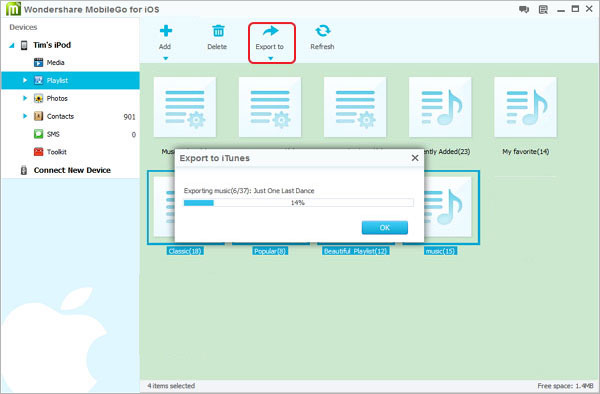600x394 pixels.
Task: Click the MobileGo app logo
Action: tap(13, 9)
